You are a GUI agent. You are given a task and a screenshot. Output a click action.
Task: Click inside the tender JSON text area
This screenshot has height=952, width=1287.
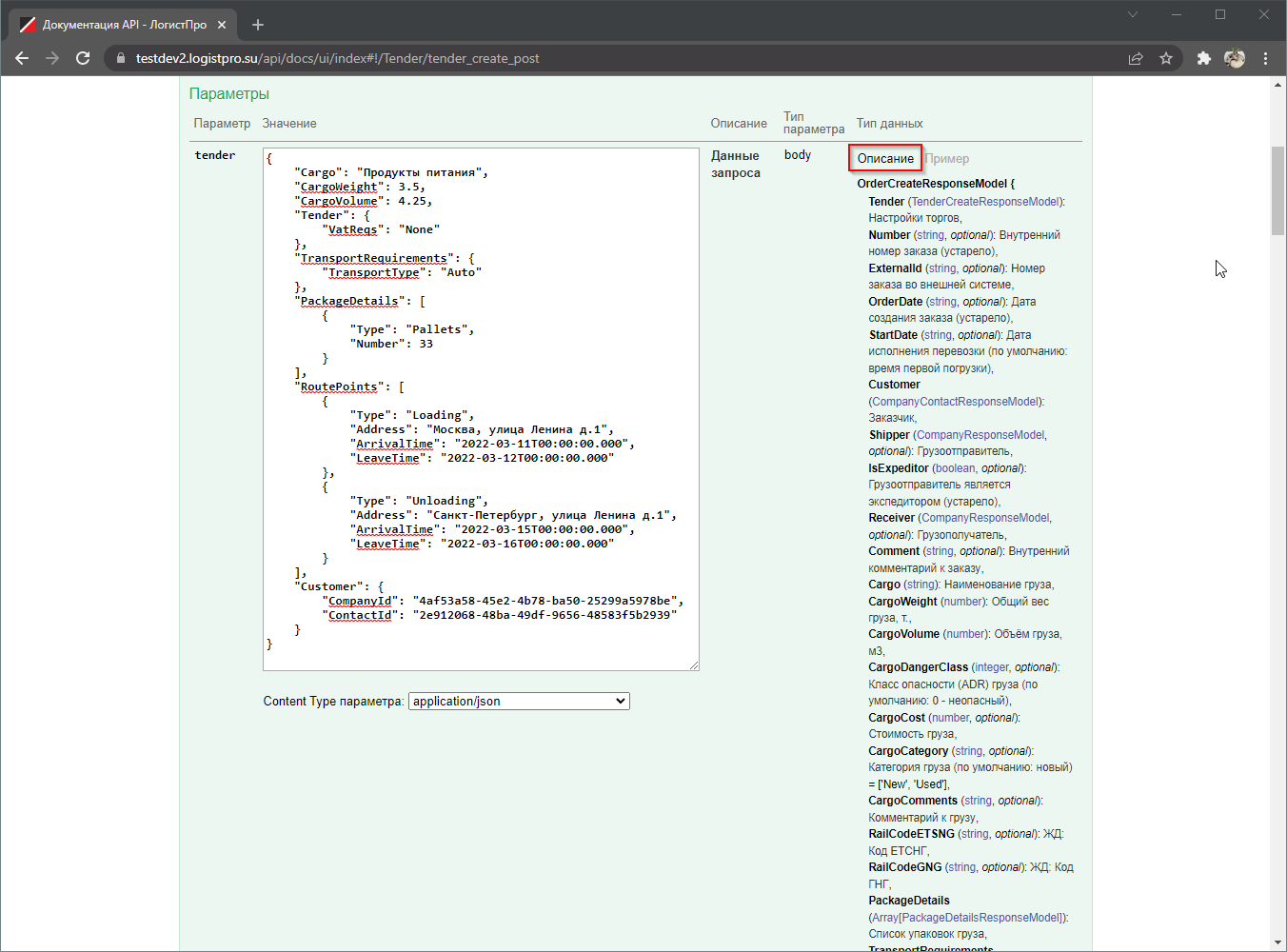click(x=481, y=409)
